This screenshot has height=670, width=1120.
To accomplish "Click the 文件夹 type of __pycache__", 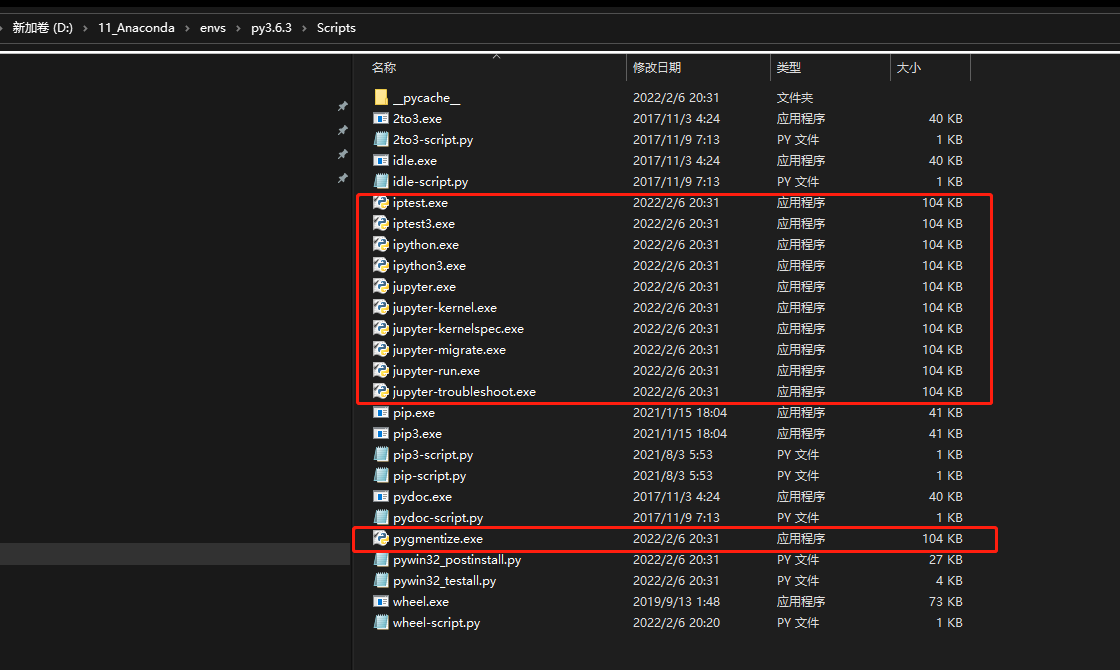I will click(x=795, y=97).
